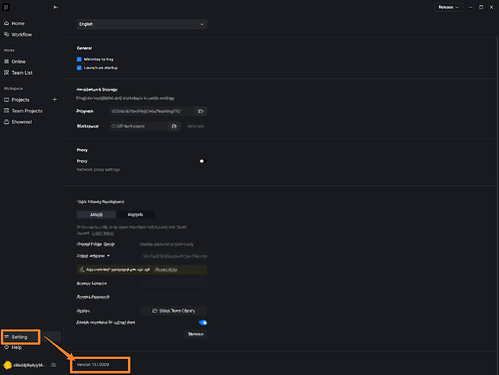The height and width of the screenshot is (375, 499).
Task: Open the Home page in sidebar
Action: pyautogui.click(x=18, y=23)
